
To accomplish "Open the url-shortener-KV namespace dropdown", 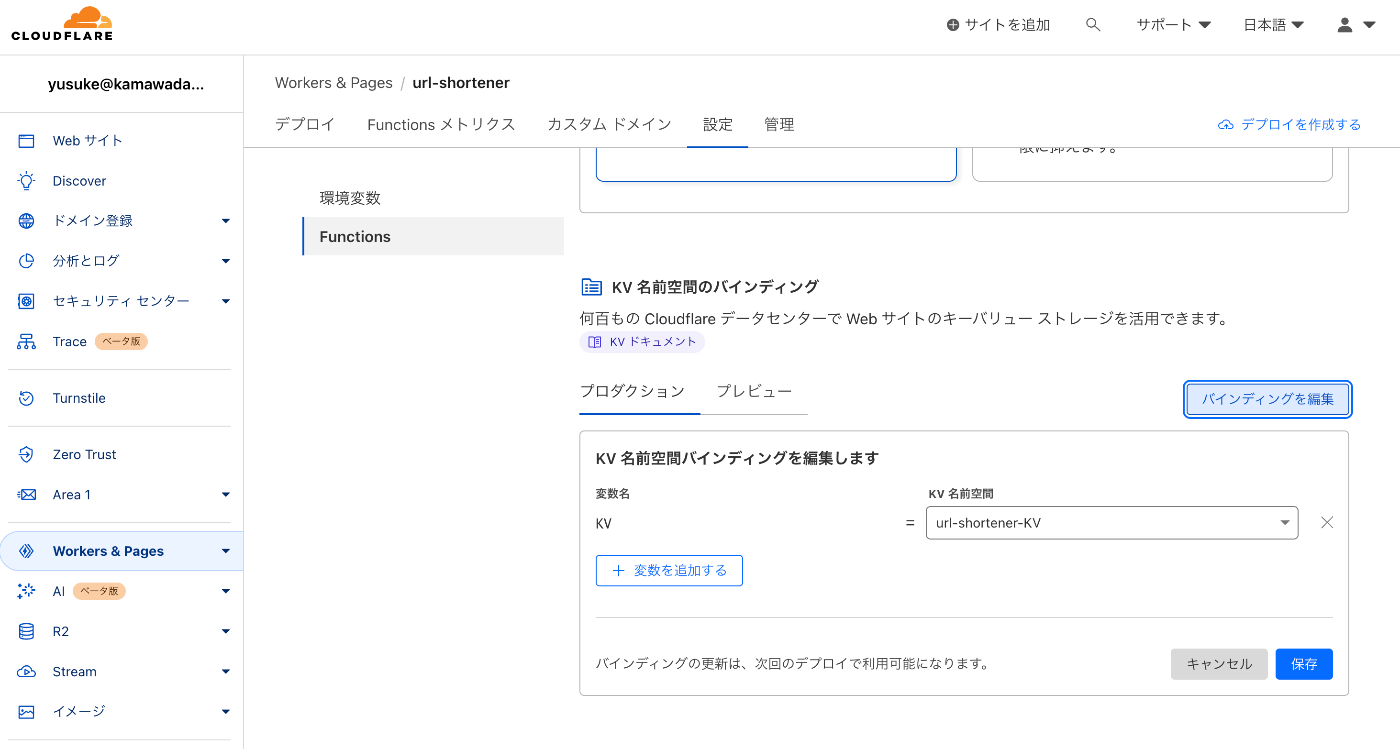I will pyautogui.click(x=1112, y=522).
